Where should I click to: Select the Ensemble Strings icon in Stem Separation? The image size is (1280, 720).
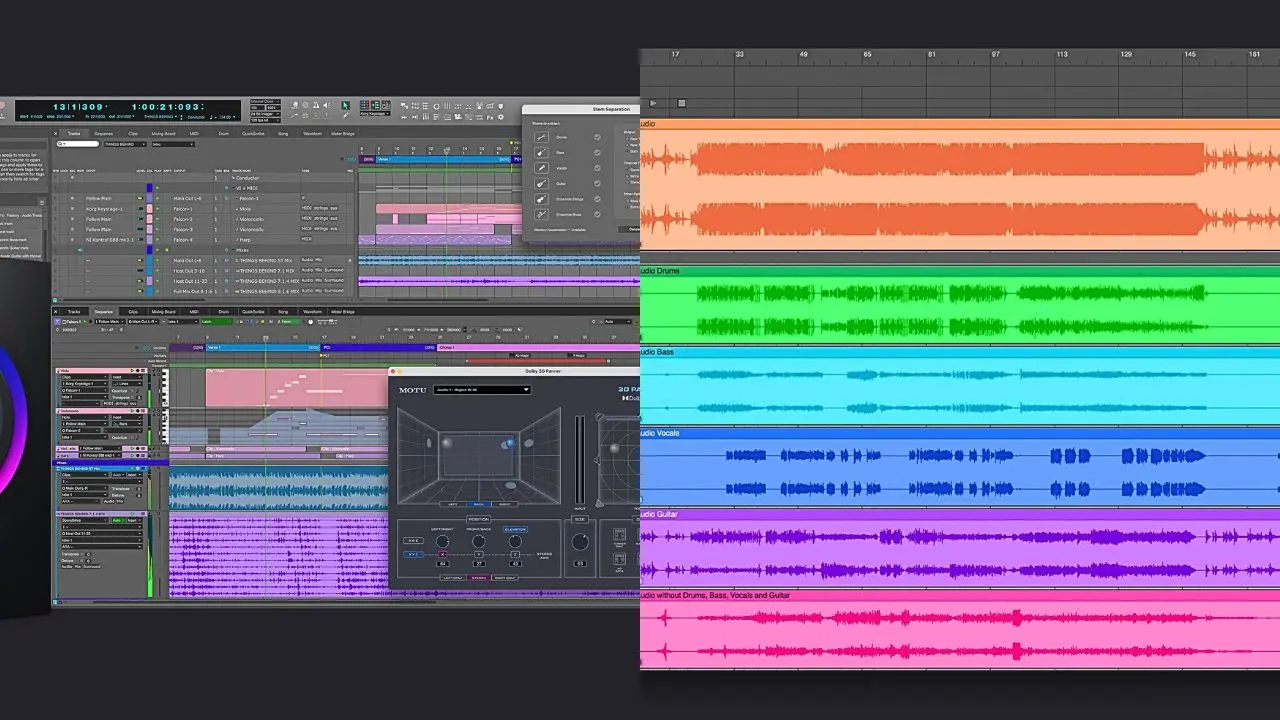pyautogui.click(x=541, y=199)
